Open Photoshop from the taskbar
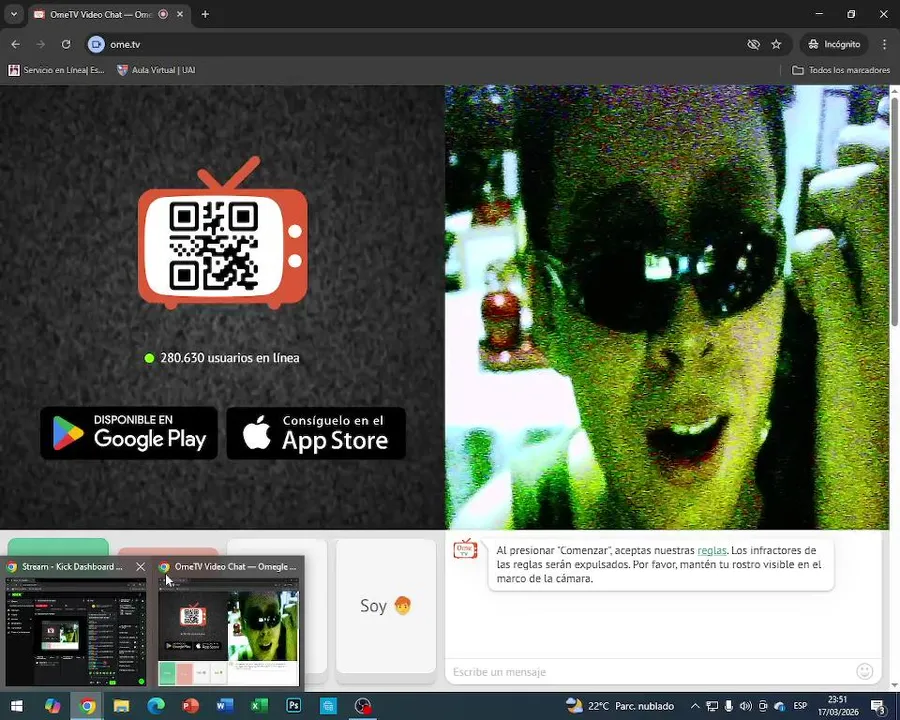900x720 pixels. click(293, 706)
